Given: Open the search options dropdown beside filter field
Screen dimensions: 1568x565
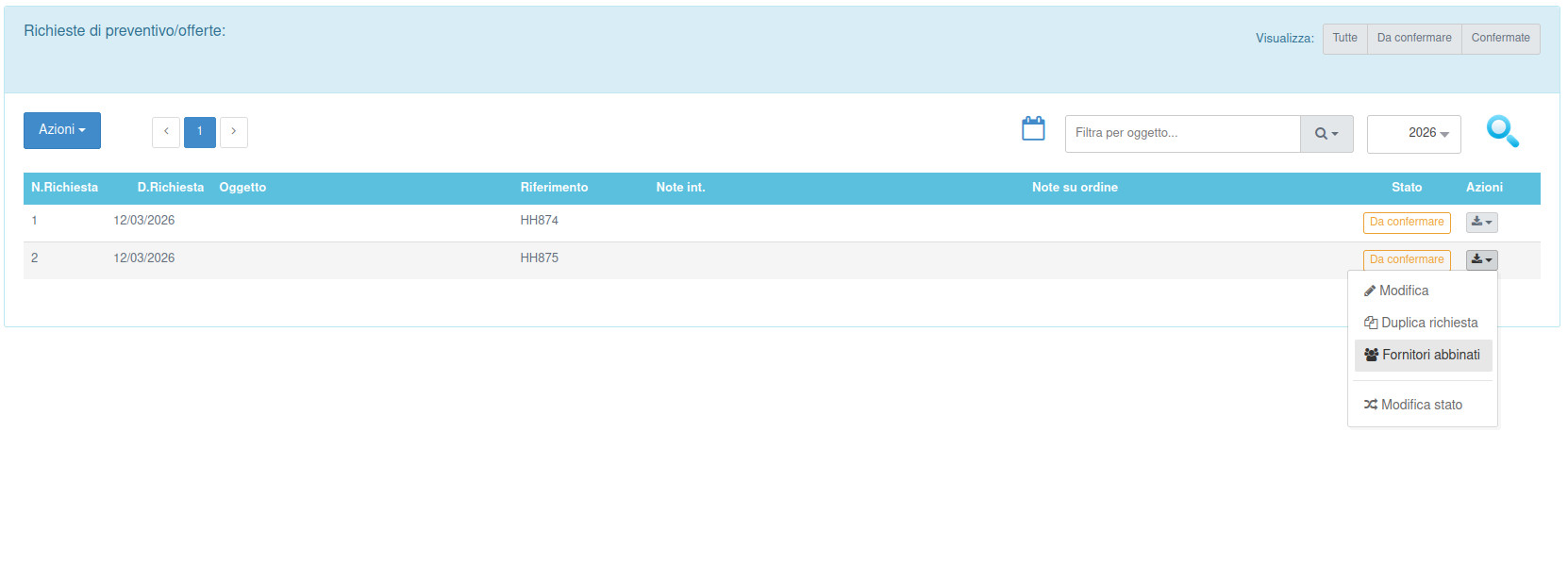Looking at the screenshot, I should (x=1326, y=134).
